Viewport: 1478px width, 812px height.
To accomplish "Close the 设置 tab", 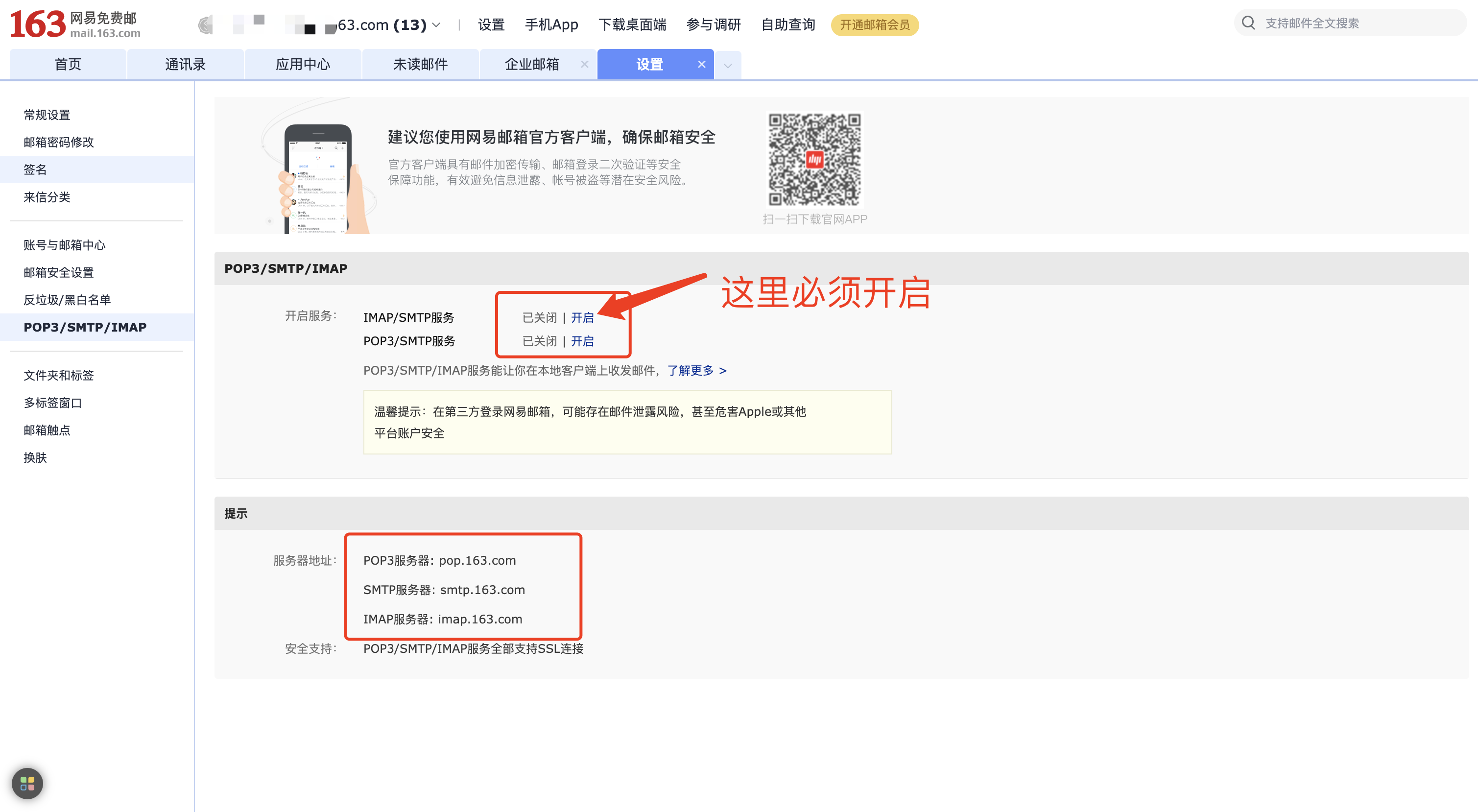I will (701, 64).
